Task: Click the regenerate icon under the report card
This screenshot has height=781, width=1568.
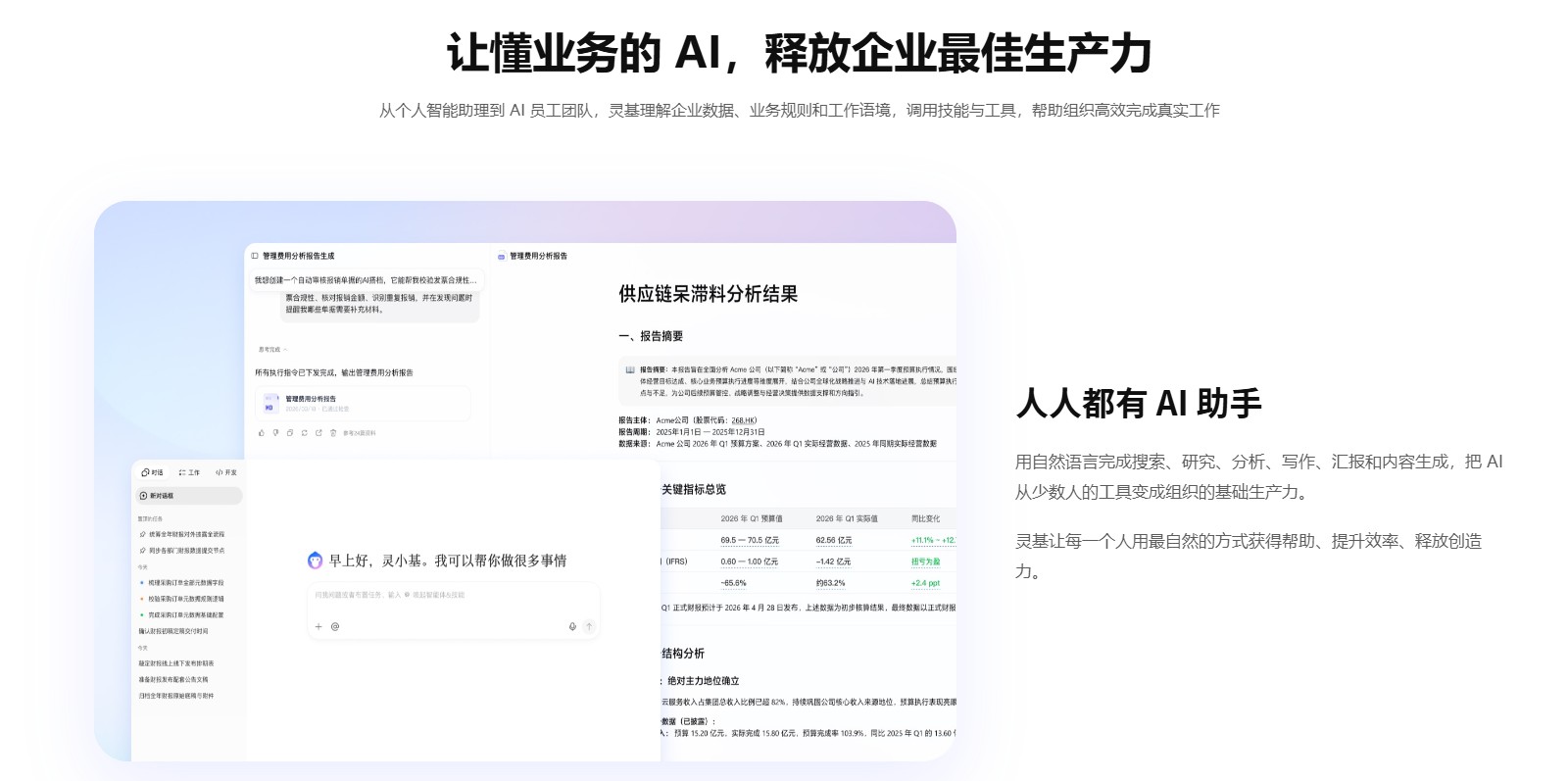Action: click(x=305, y=432)
